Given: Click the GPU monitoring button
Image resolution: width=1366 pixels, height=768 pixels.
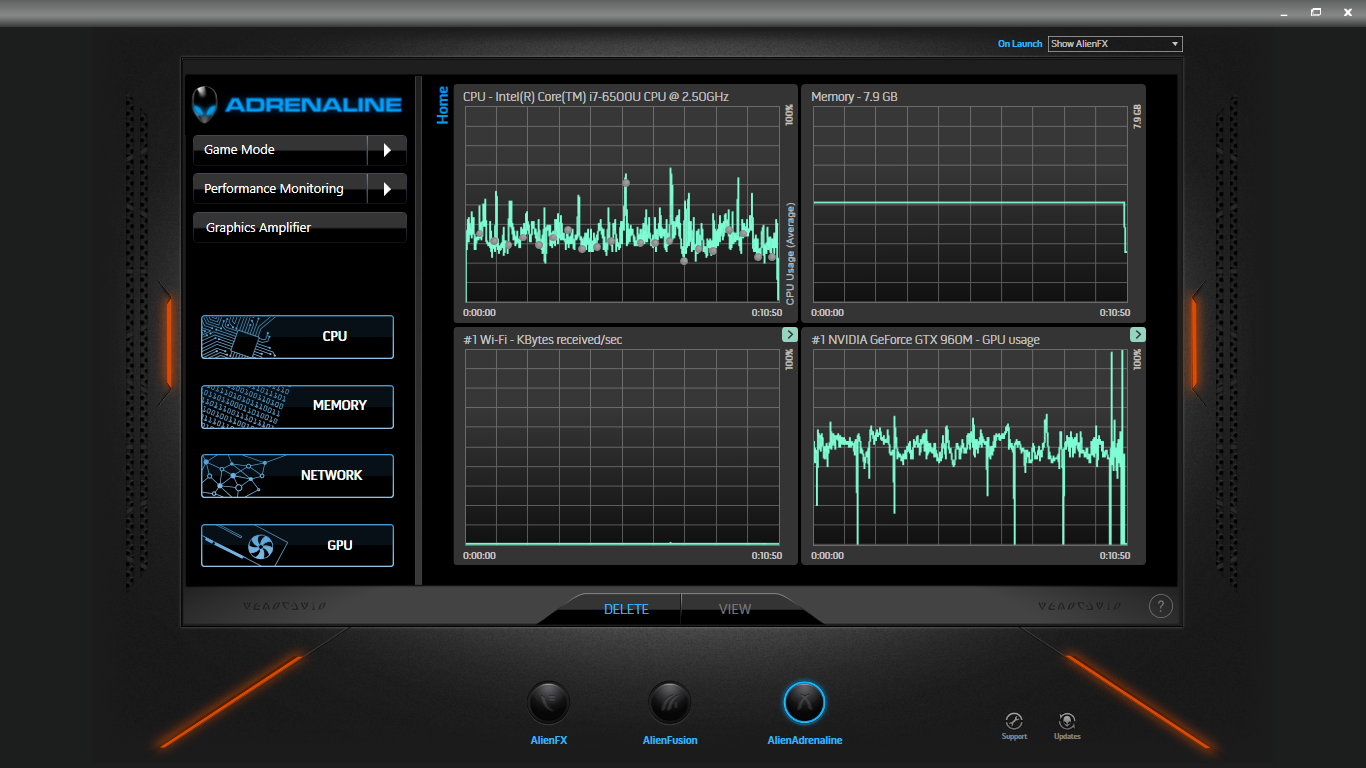Looking at the screenshot, I should pos(297,546).
